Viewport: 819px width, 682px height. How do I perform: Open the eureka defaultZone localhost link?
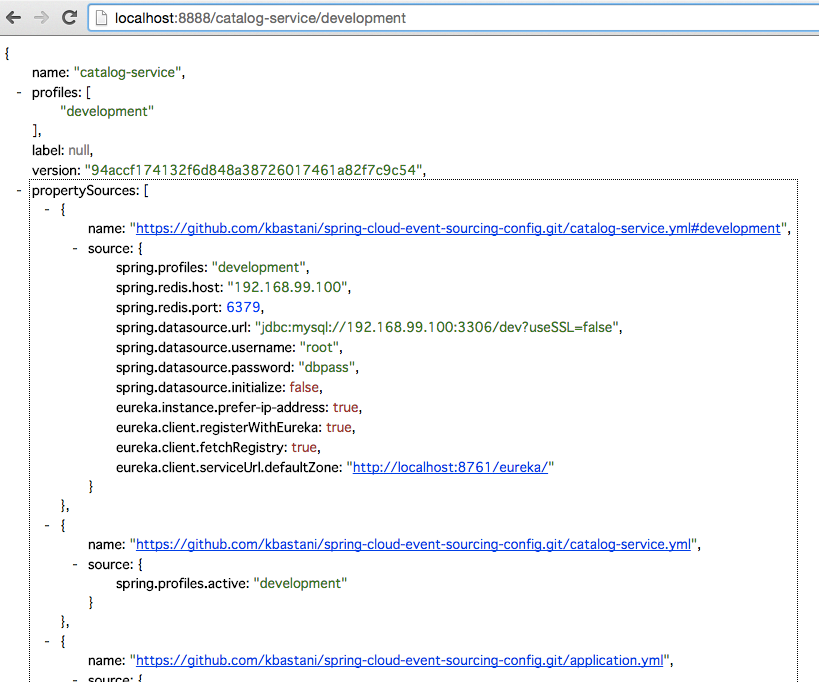450,467
